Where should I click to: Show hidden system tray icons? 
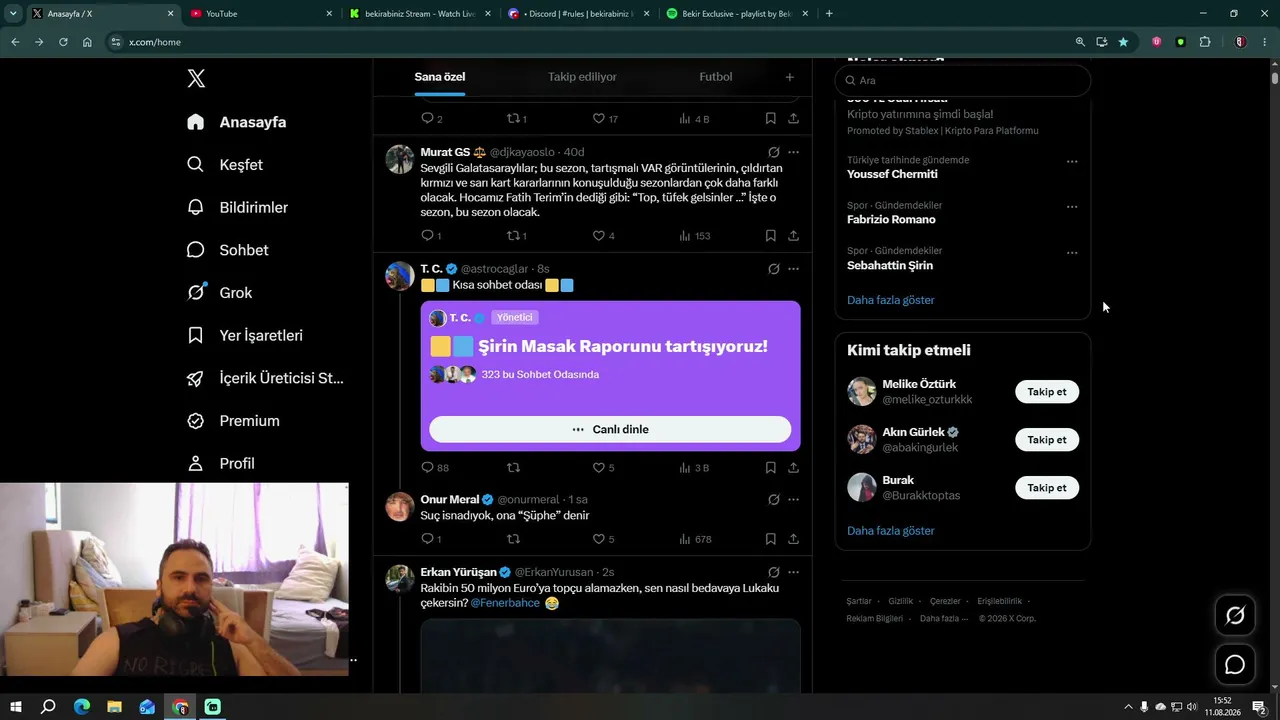click(1129, 707)
